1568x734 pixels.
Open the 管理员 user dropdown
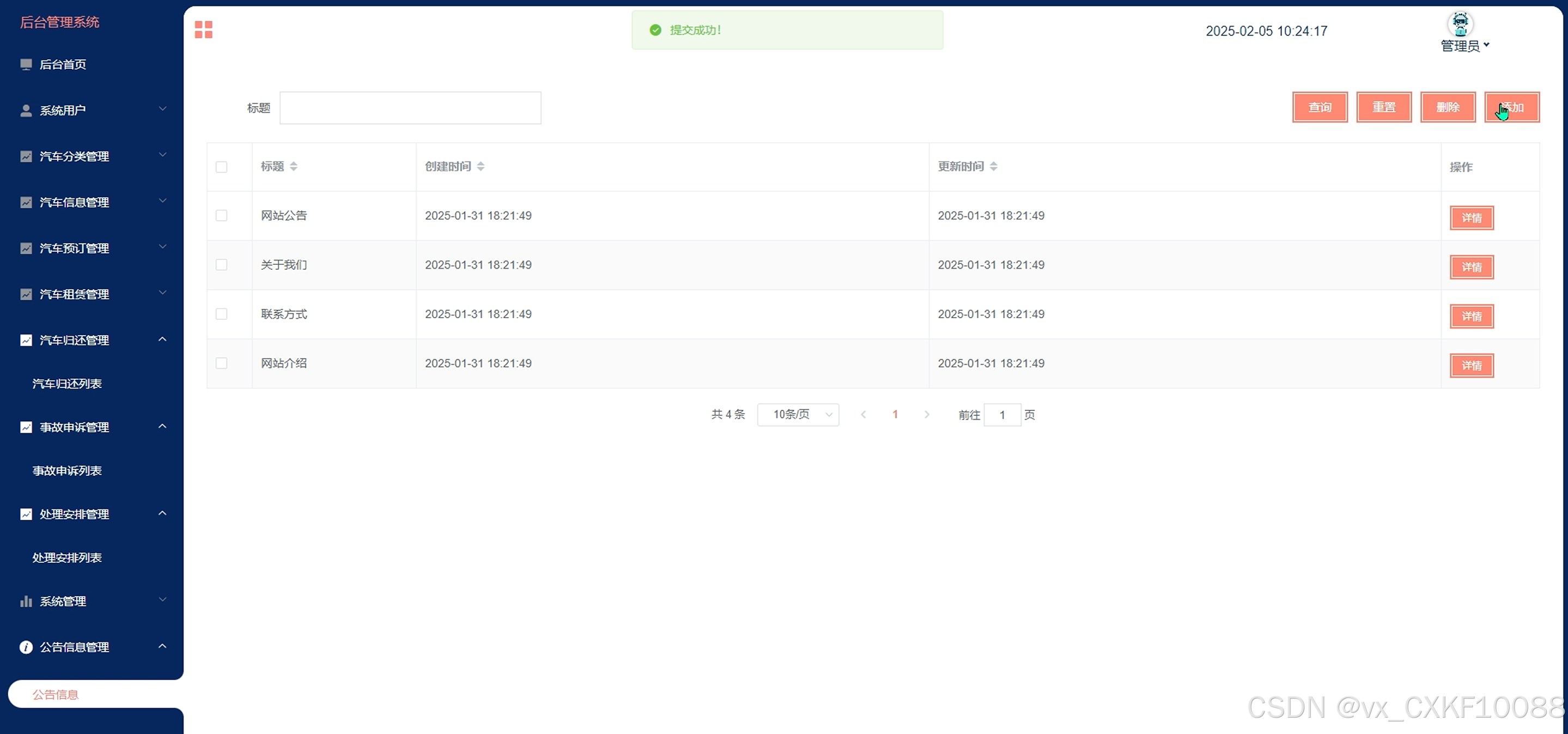[1464, 46]
